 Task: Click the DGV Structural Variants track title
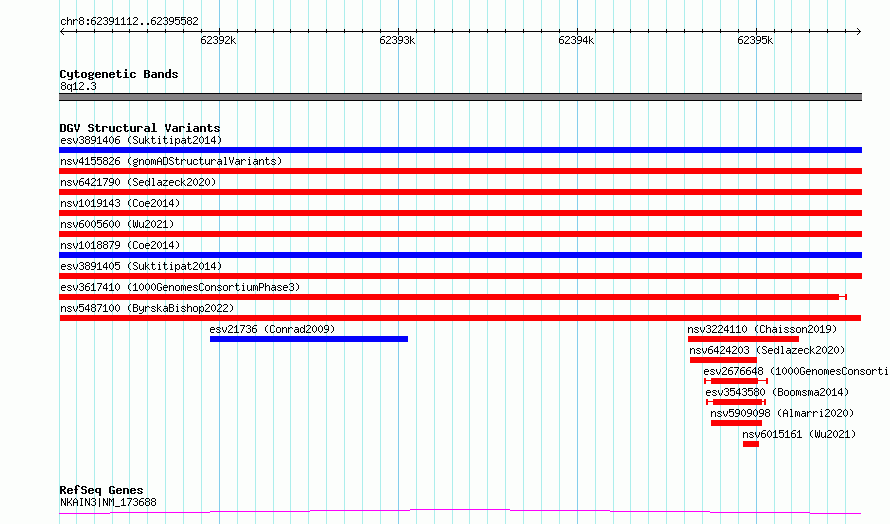click(140, 128)
